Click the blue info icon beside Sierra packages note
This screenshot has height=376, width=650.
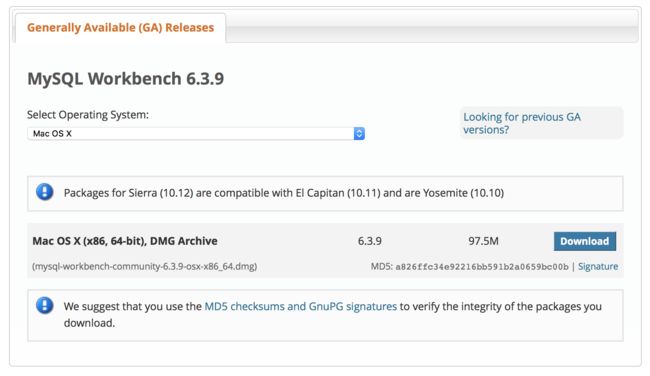45,192
